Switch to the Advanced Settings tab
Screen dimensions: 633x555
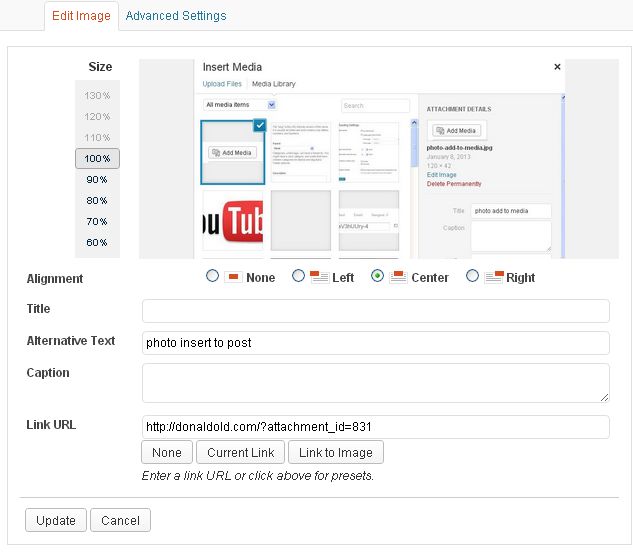coord(176,16)
